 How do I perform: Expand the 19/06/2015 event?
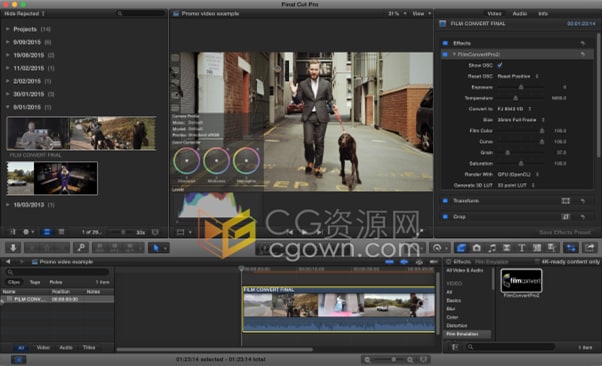point(7,55)
